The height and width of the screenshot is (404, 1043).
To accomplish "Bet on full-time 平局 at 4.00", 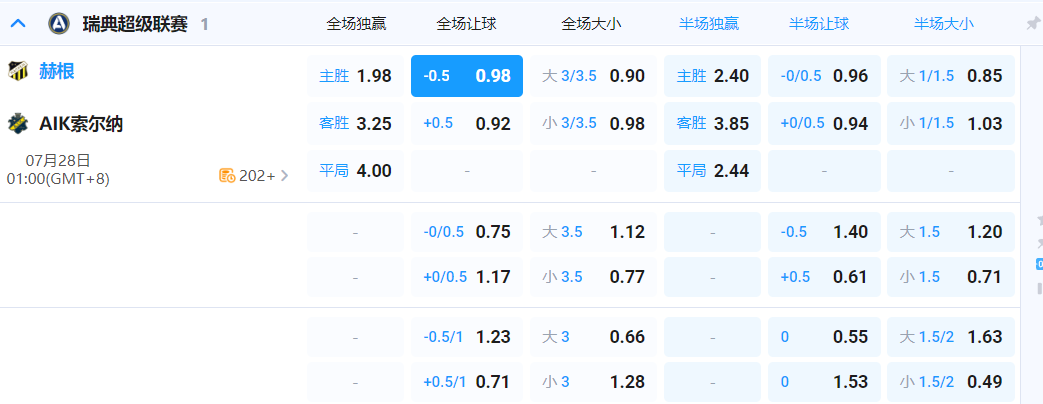I will coord(355,171).
